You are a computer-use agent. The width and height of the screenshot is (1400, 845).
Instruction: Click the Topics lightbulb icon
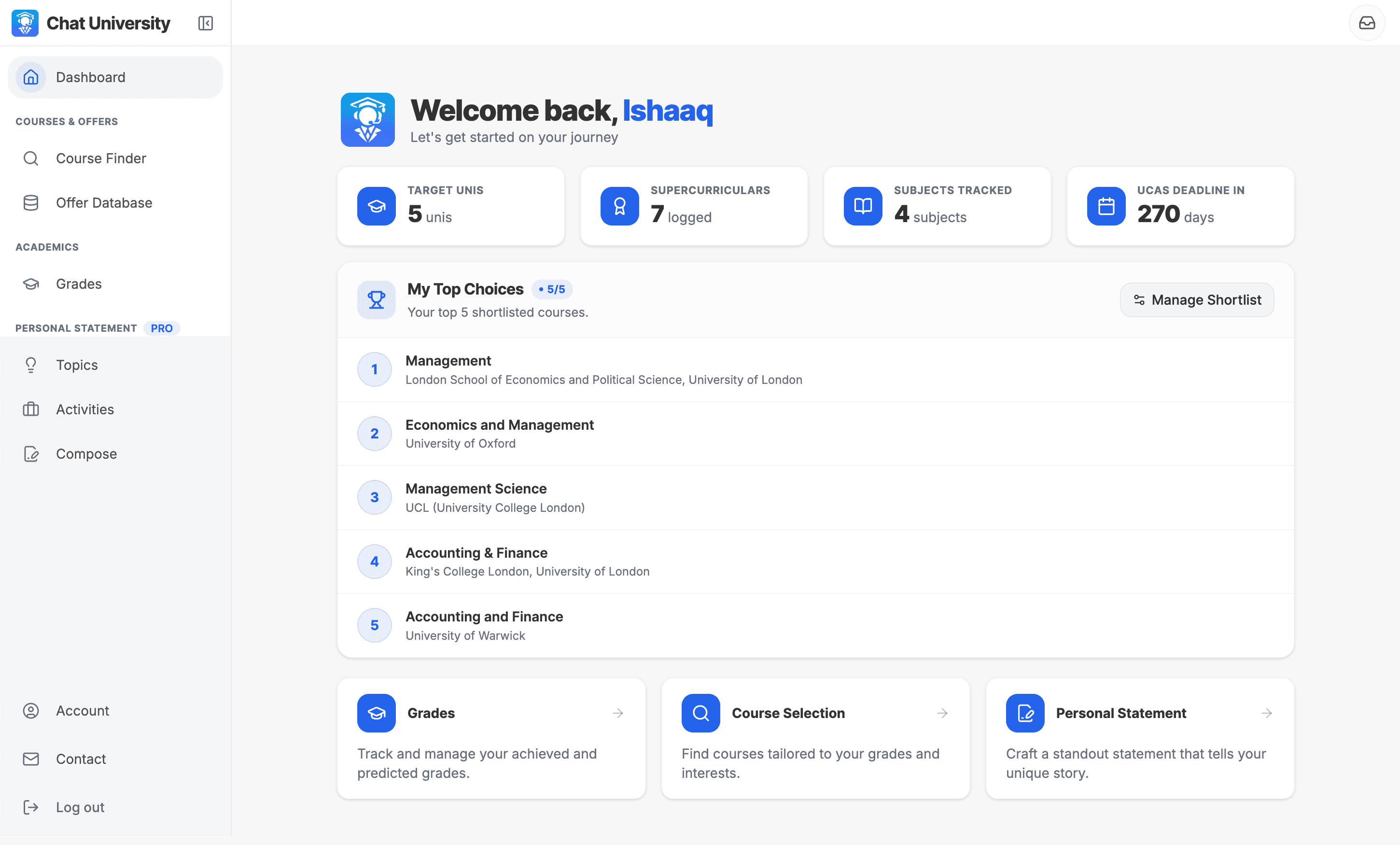click(x=31, y=365)
